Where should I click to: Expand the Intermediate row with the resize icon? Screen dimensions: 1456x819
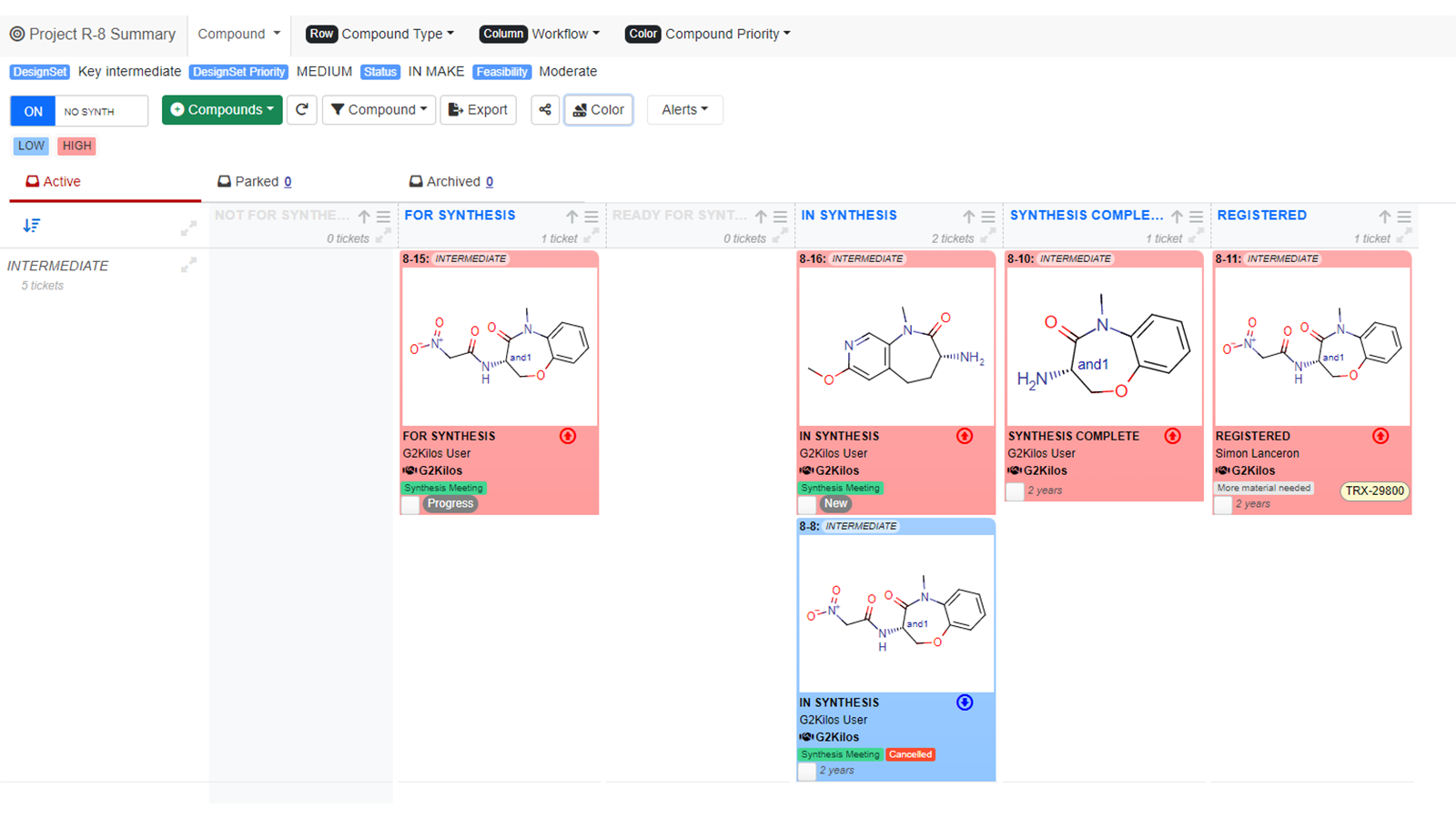(x=188, y=265)
